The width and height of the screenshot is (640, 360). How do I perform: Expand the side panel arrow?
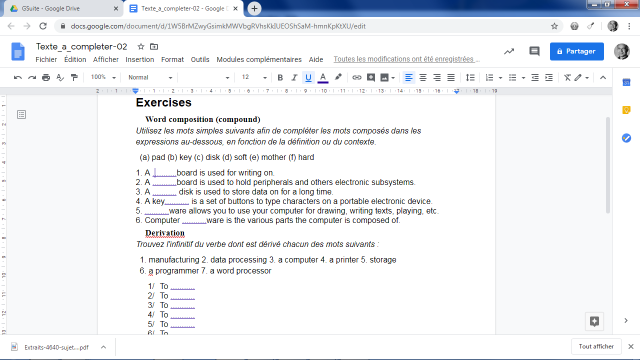[x=626, y=321]
